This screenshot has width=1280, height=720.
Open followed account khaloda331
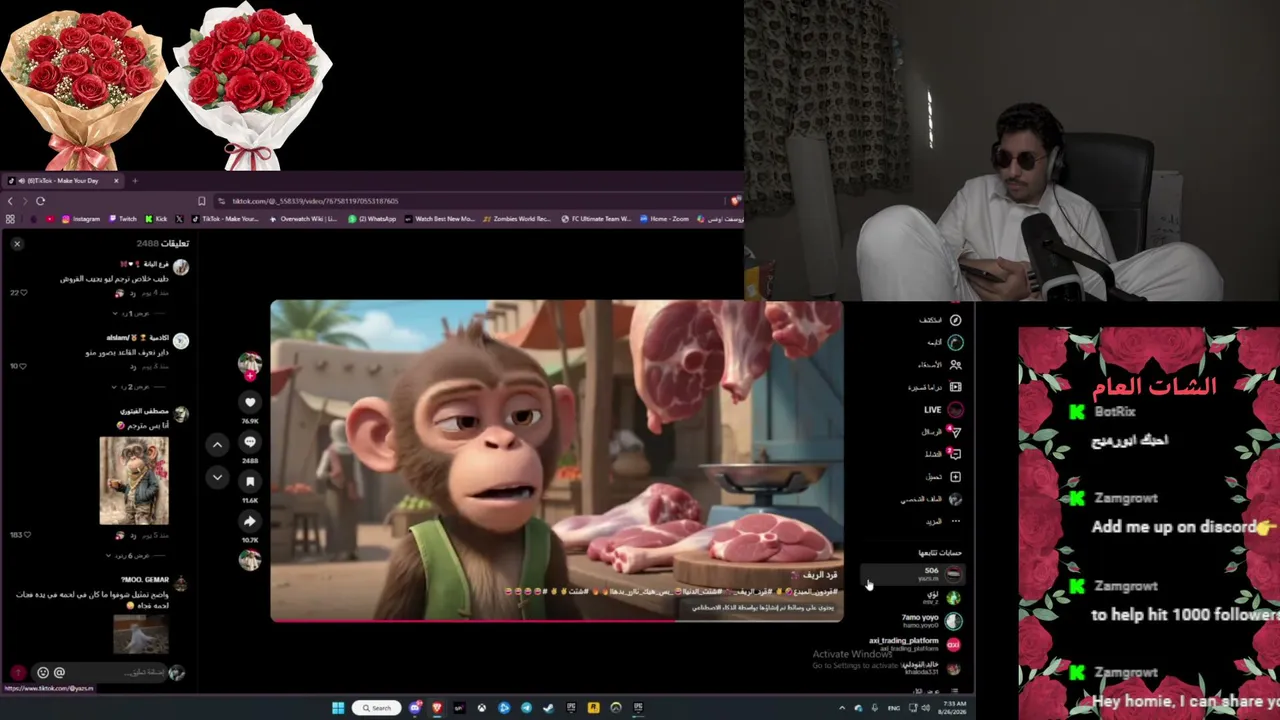931,667
